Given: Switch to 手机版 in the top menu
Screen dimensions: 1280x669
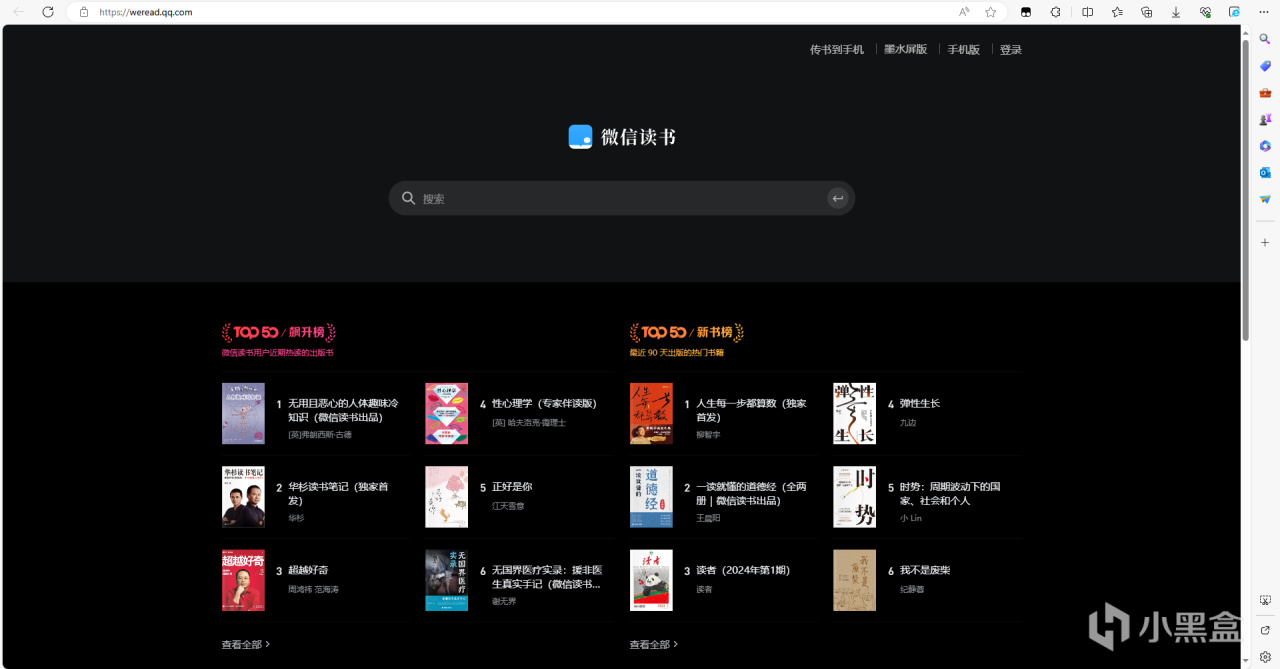Looking at the screenshot, I should 964,50.
